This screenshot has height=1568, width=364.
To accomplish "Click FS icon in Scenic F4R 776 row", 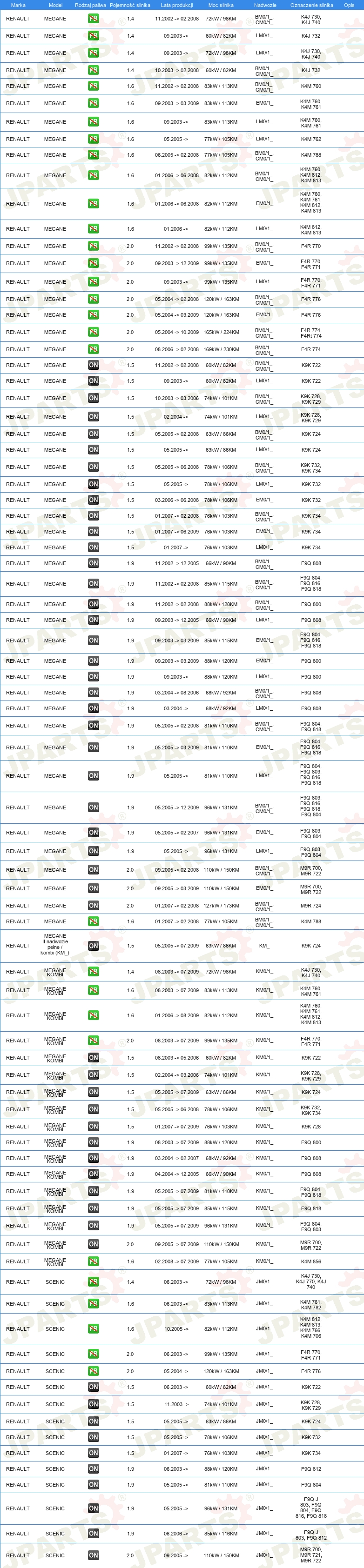I will pyautogui.click(x=93, y=1371).
